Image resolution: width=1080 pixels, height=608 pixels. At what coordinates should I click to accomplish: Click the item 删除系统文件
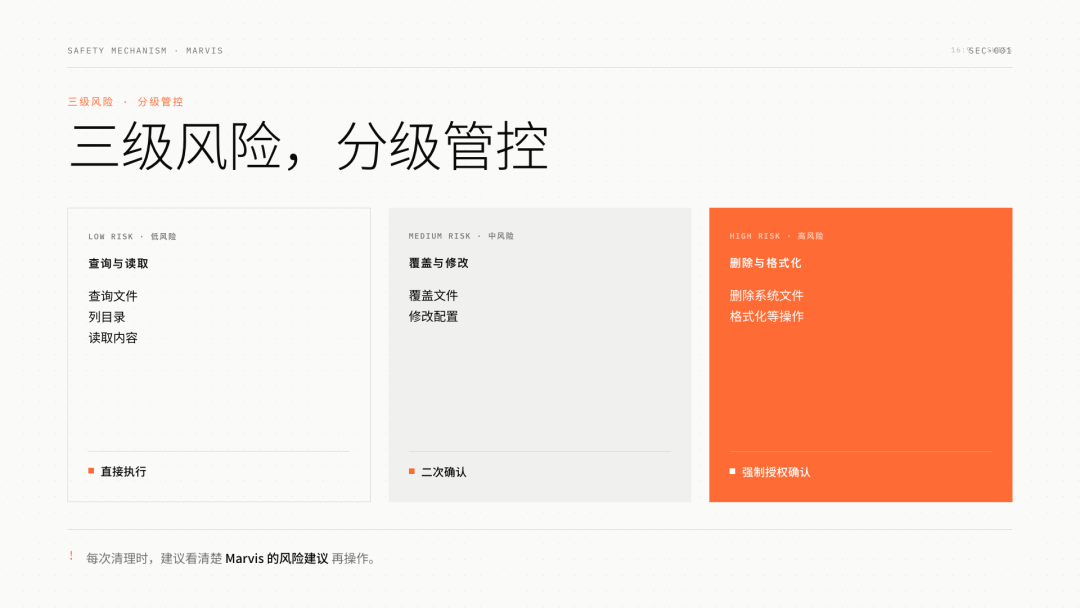point(767,295)
